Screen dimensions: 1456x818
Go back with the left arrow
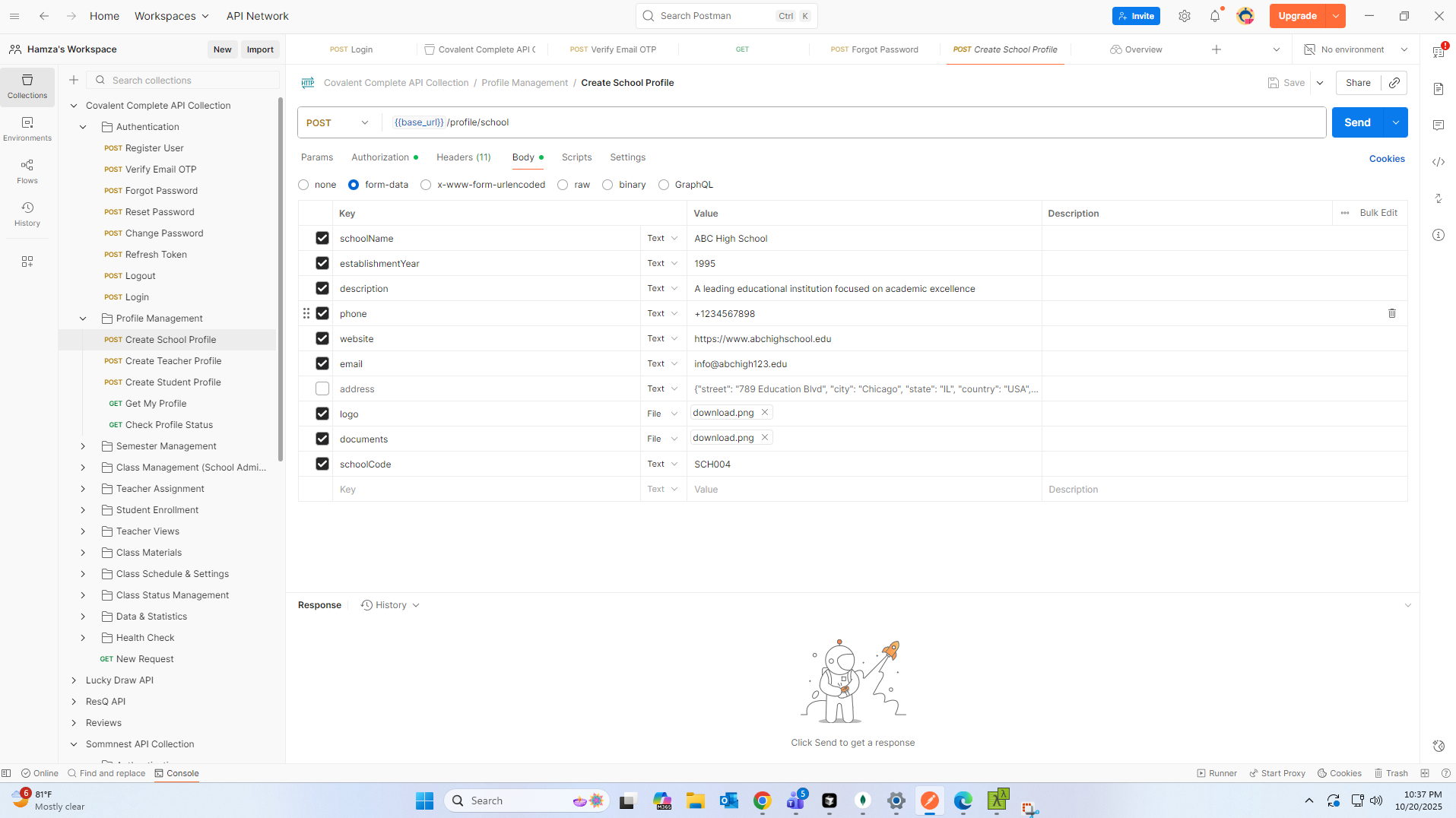(44, 16)
